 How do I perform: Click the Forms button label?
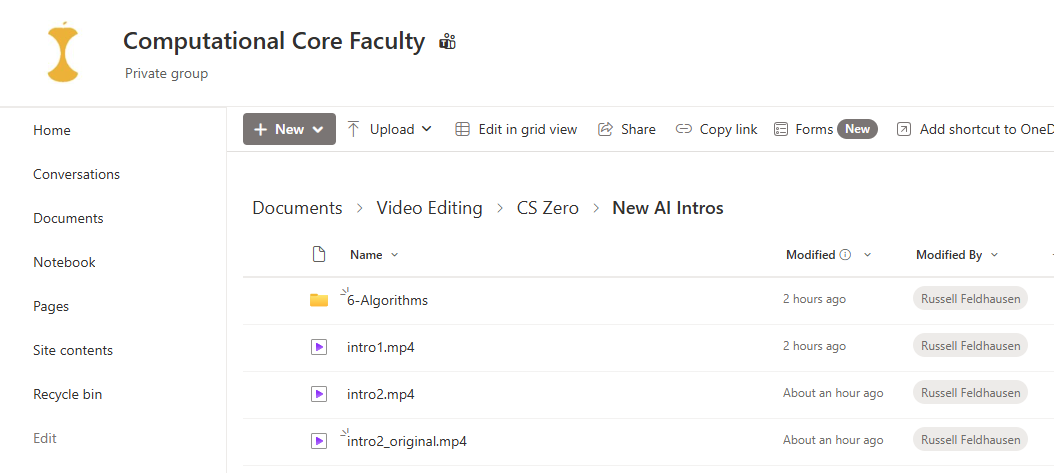click(814, 129)
